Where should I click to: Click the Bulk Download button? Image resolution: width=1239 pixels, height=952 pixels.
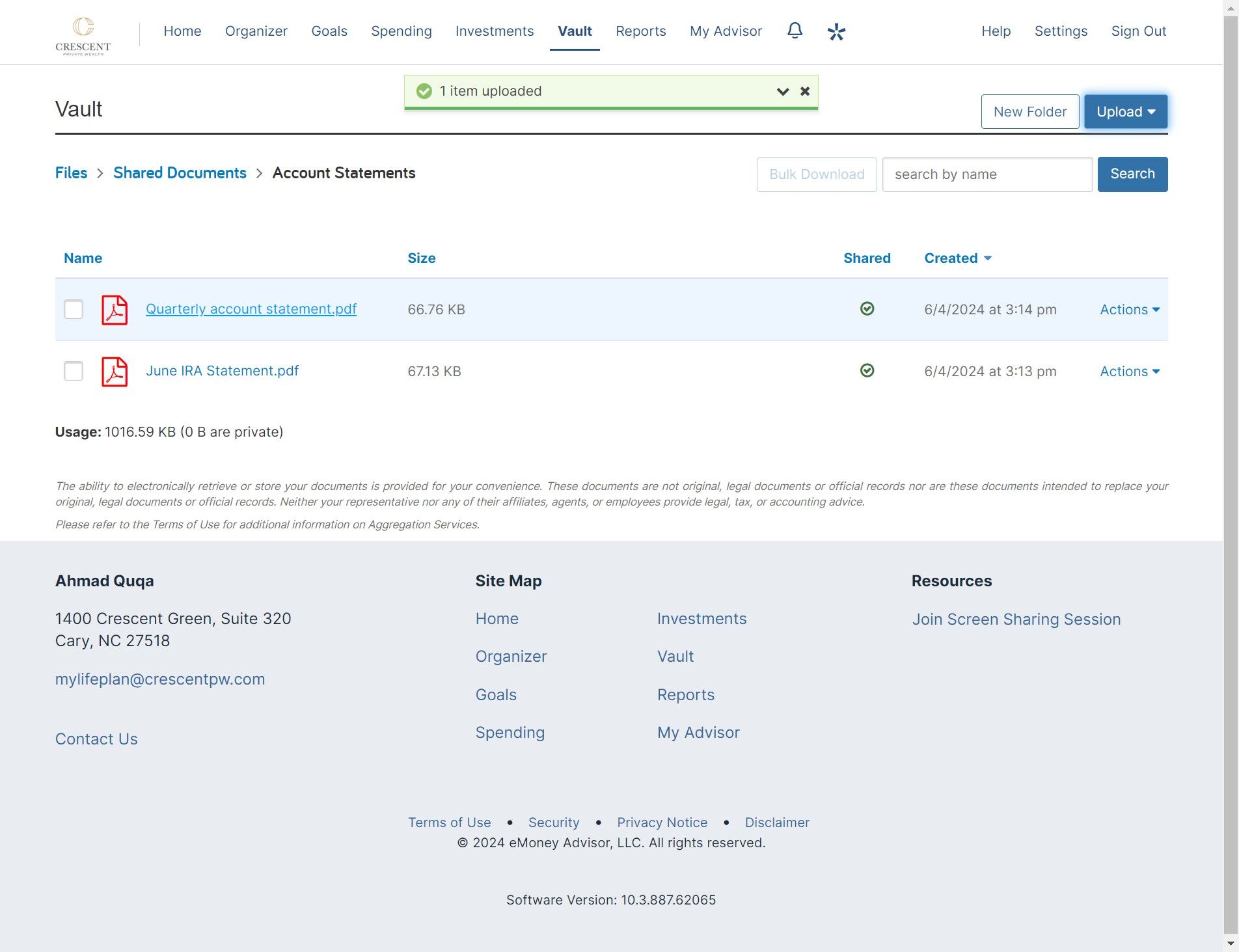817,174
